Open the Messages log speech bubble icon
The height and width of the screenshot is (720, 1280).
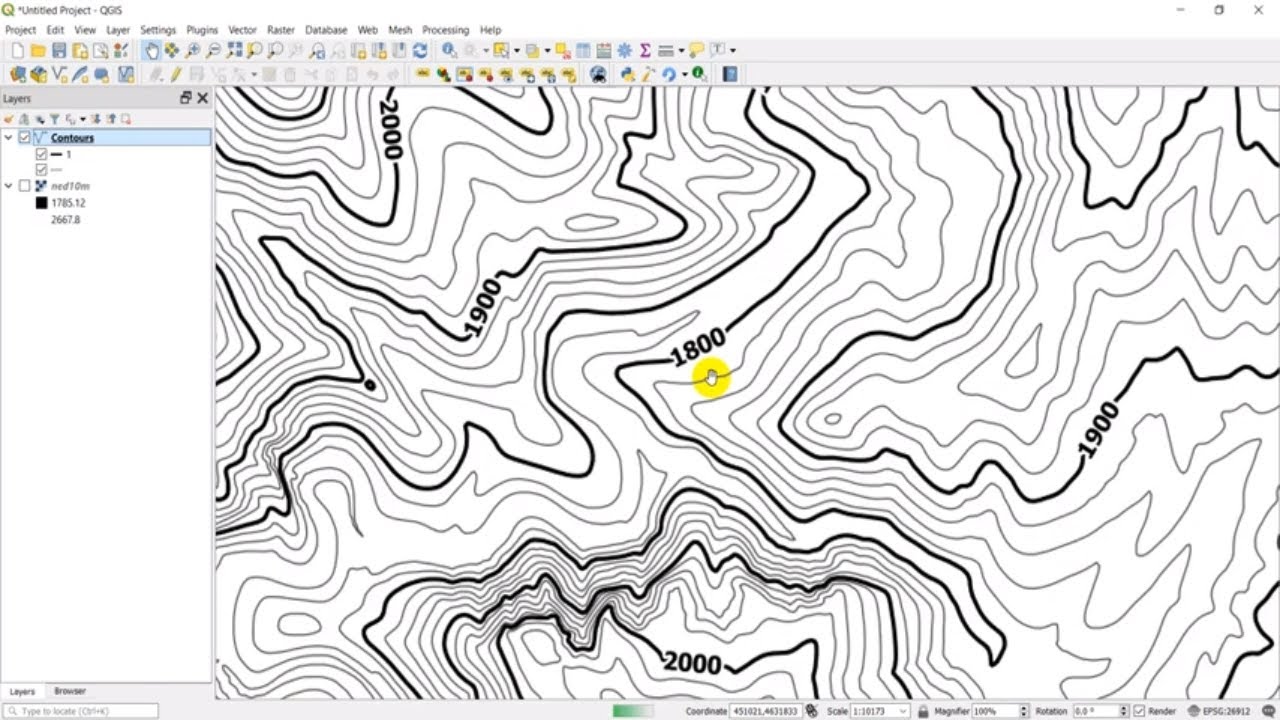(1270, 711)
